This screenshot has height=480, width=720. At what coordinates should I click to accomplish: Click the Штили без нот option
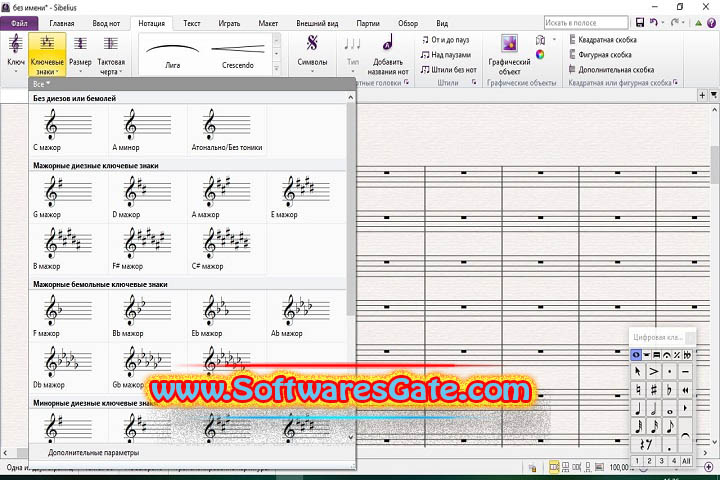pos(449,69)
